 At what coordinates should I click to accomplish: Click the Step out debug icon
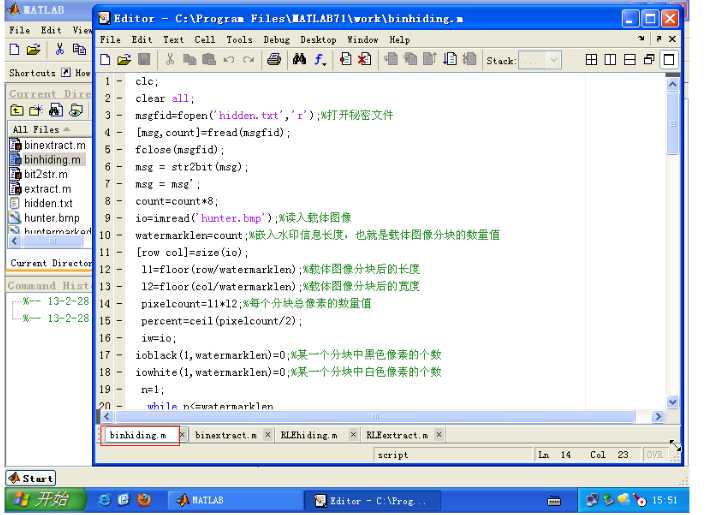[x=430, y=60]
